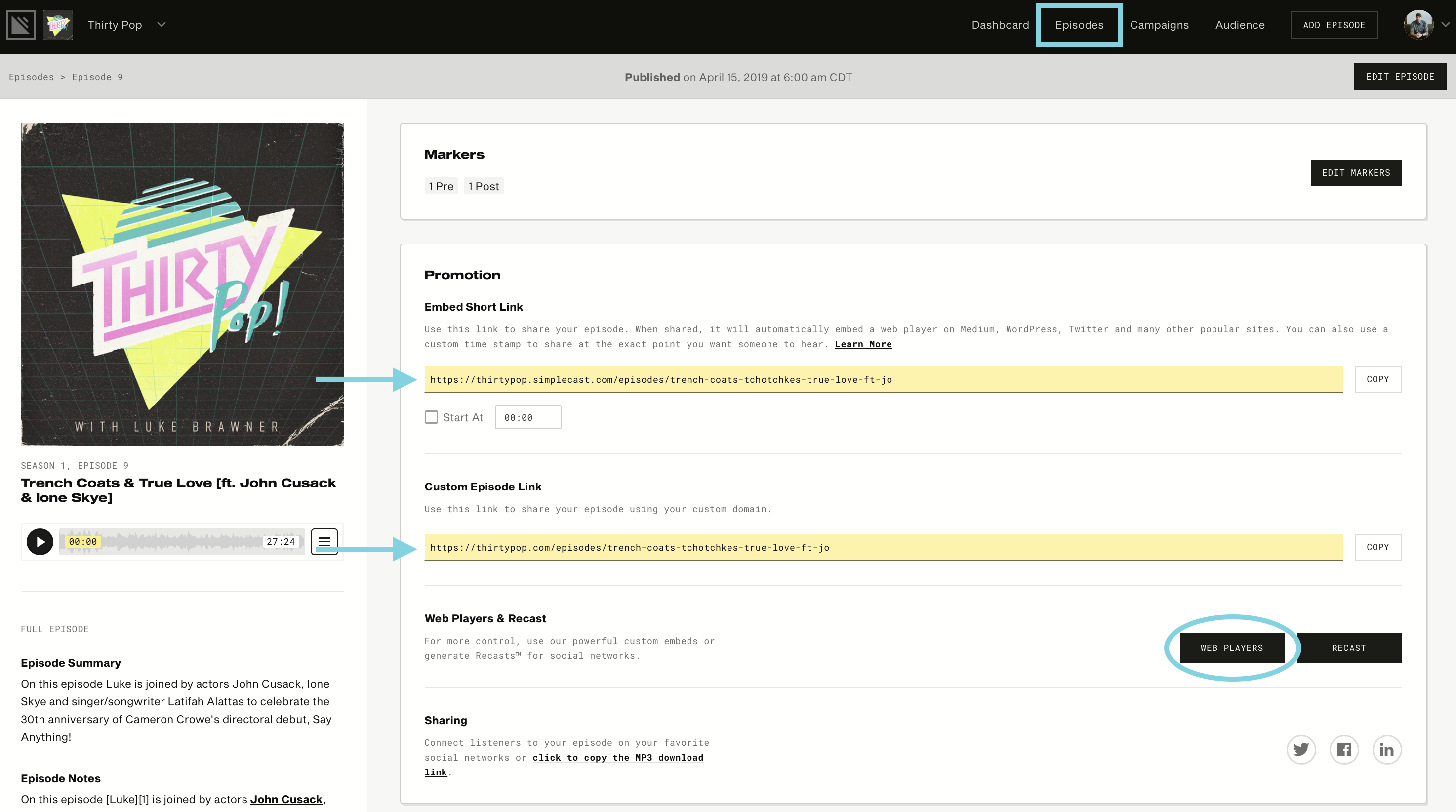Click the RECAST button

(x=1349, y=648)
